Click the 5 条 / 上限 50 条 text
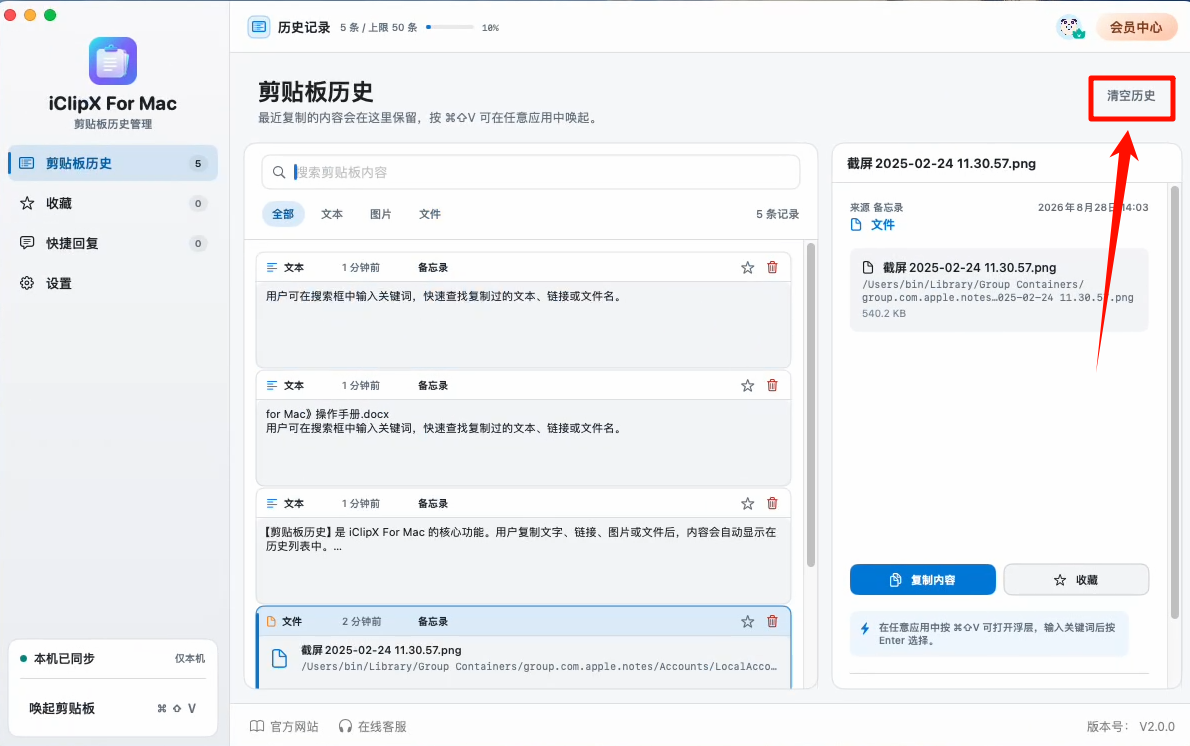The height and width of the screenshot is (746, 1190). click(379, 27)
